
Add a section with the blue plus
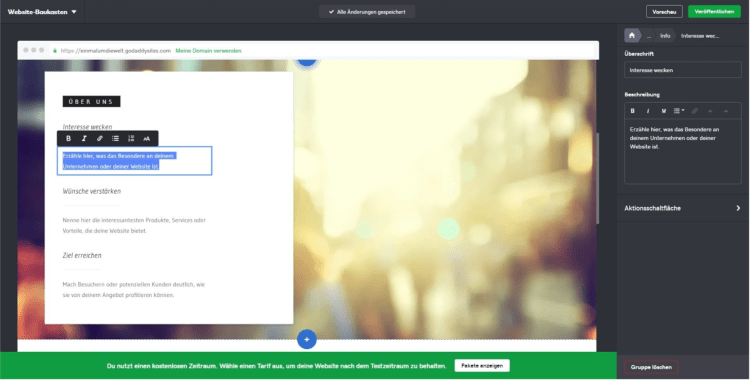[307, 339]
